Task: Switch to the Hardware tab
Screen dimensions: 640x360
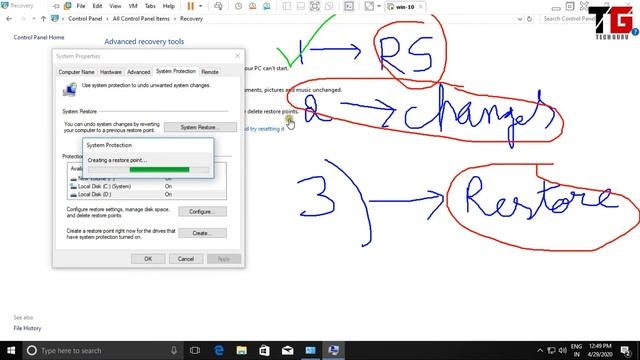Action: 111,72
